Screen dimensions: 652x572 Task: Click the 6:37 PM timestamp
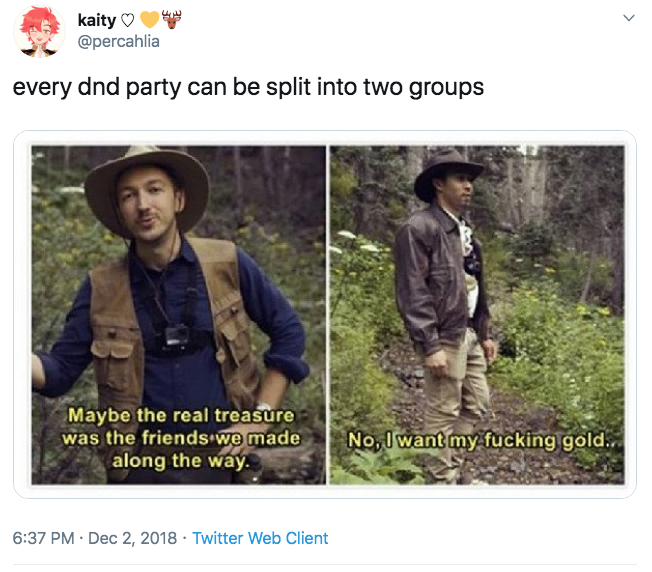[43, 538]
